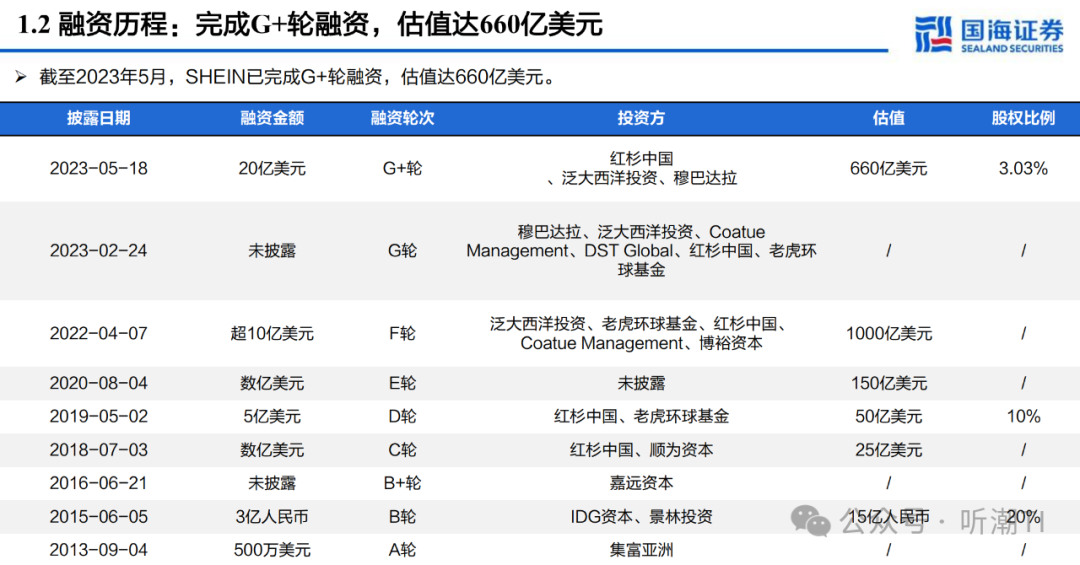
Task: Click the '股权比例' column header
Action: click(1023, 118)
